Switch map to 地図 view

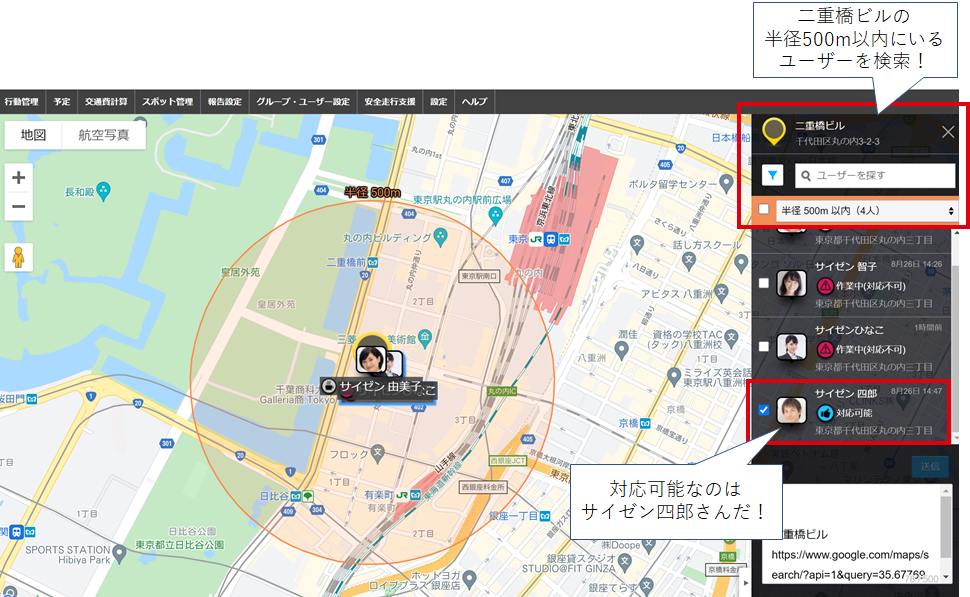pyautogui.click(x=33, y=135)
